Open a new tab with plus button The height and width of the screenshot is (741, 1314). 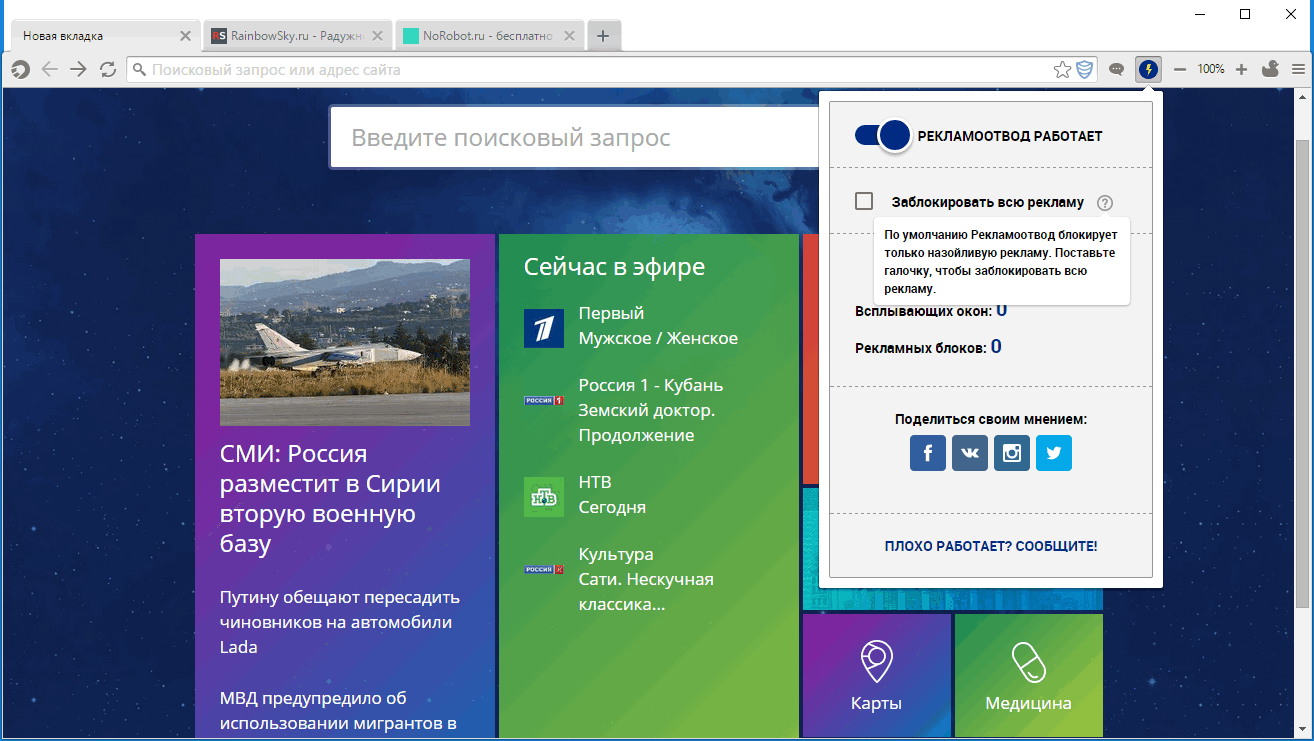[x=603, y=36]
